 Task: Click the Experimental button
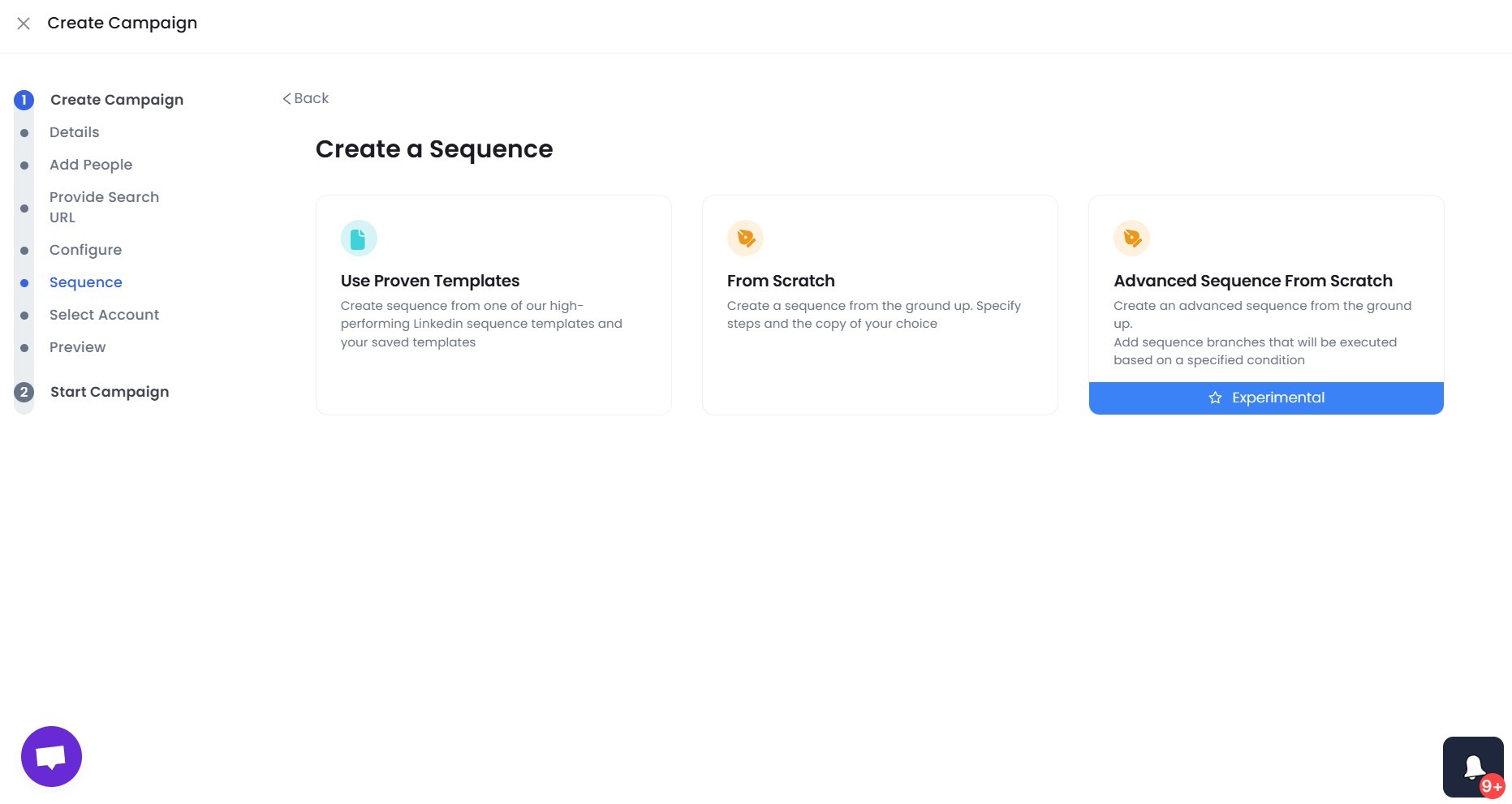coord(1265,398)
